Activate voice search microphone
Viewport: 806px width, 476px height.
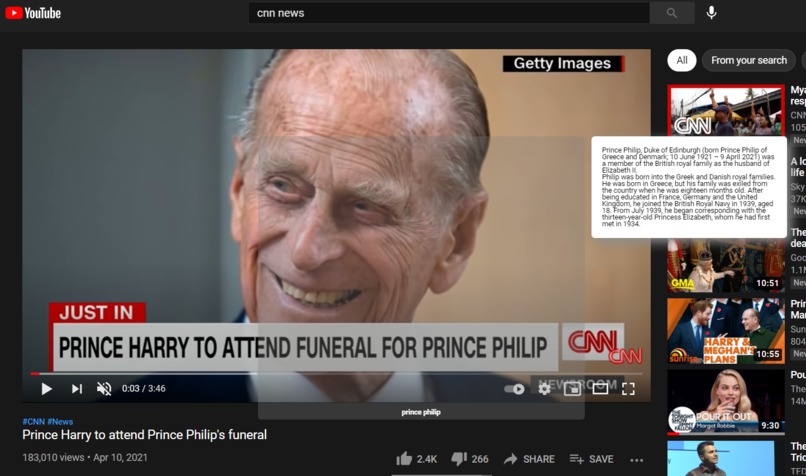[711, 12]
